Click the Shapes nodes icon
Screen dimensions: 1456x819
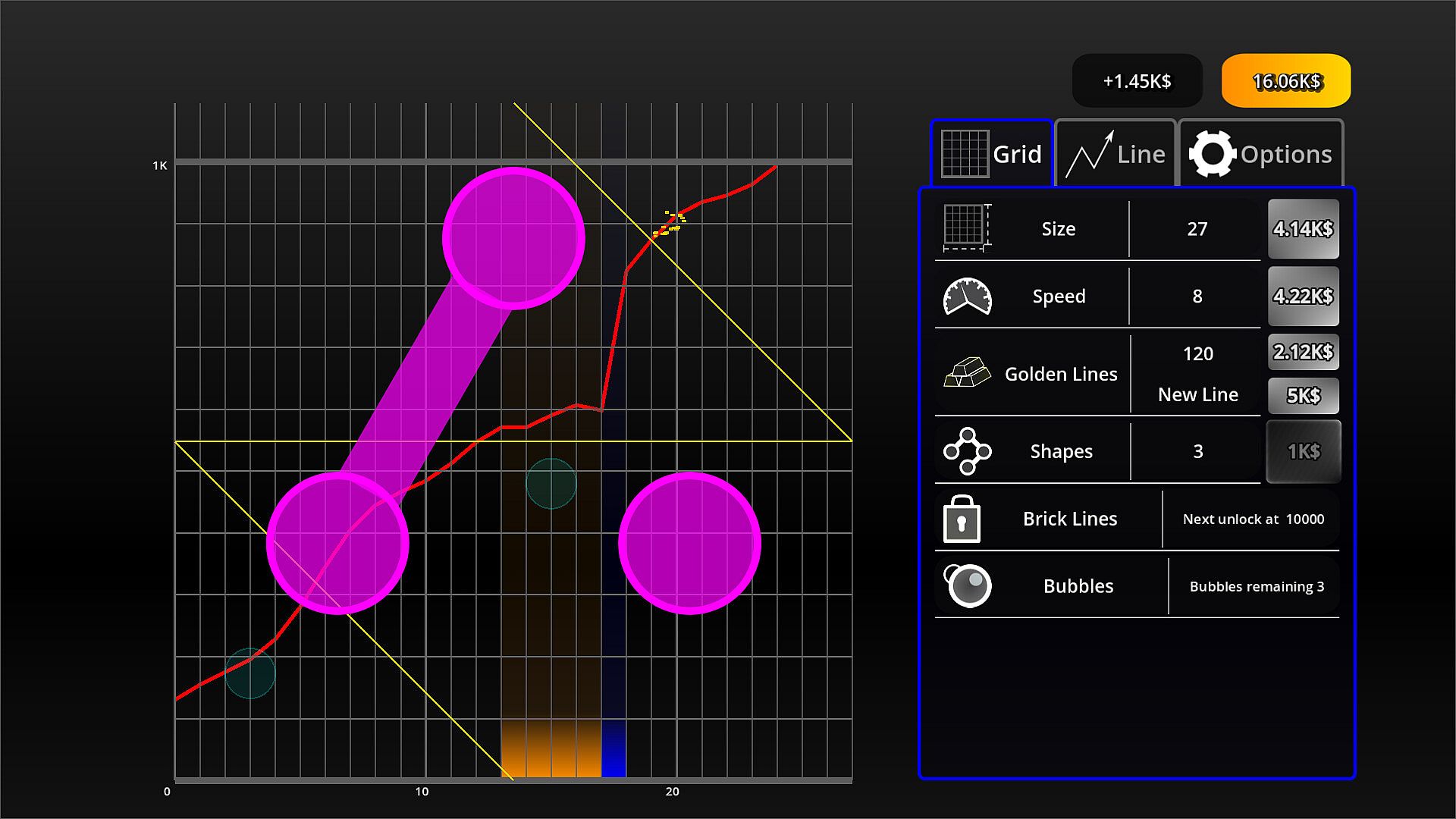coord(967,451)
